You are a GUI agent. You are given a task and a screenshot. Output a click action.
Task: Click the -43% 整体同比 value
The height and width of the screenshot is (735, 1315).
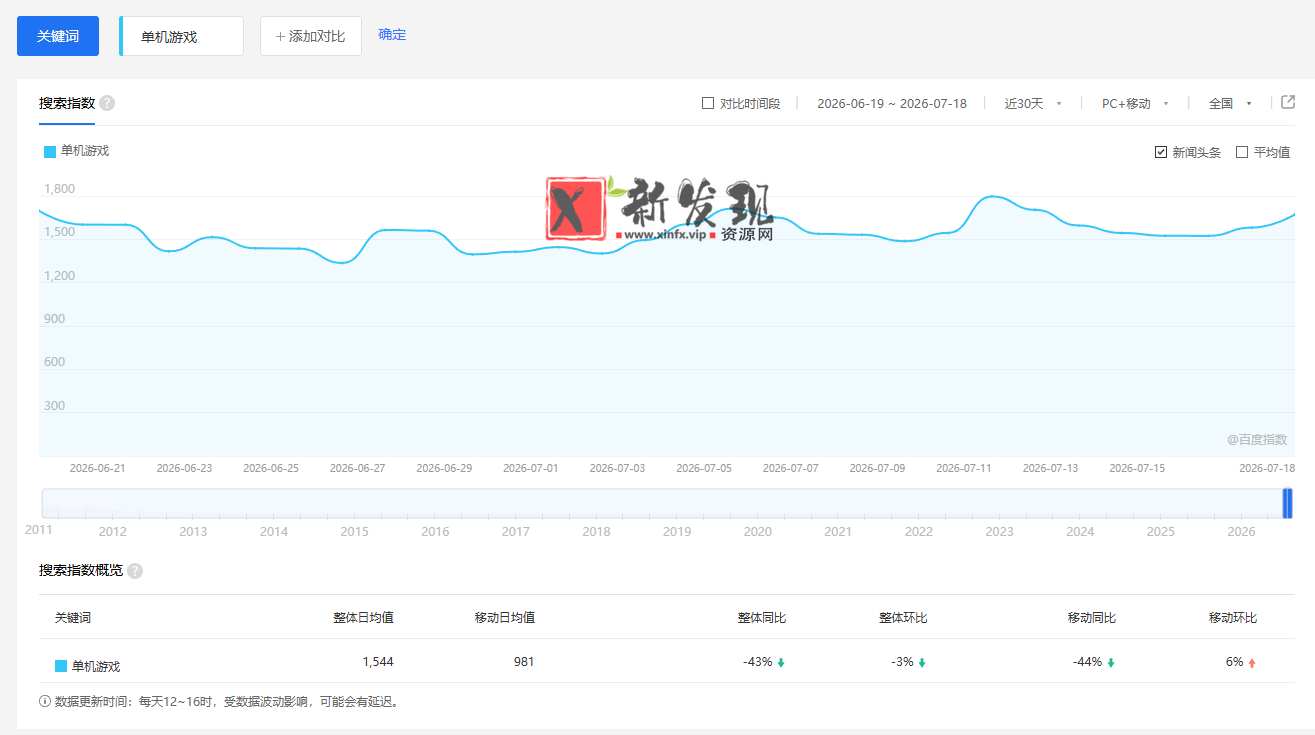[x=757, y=662]
